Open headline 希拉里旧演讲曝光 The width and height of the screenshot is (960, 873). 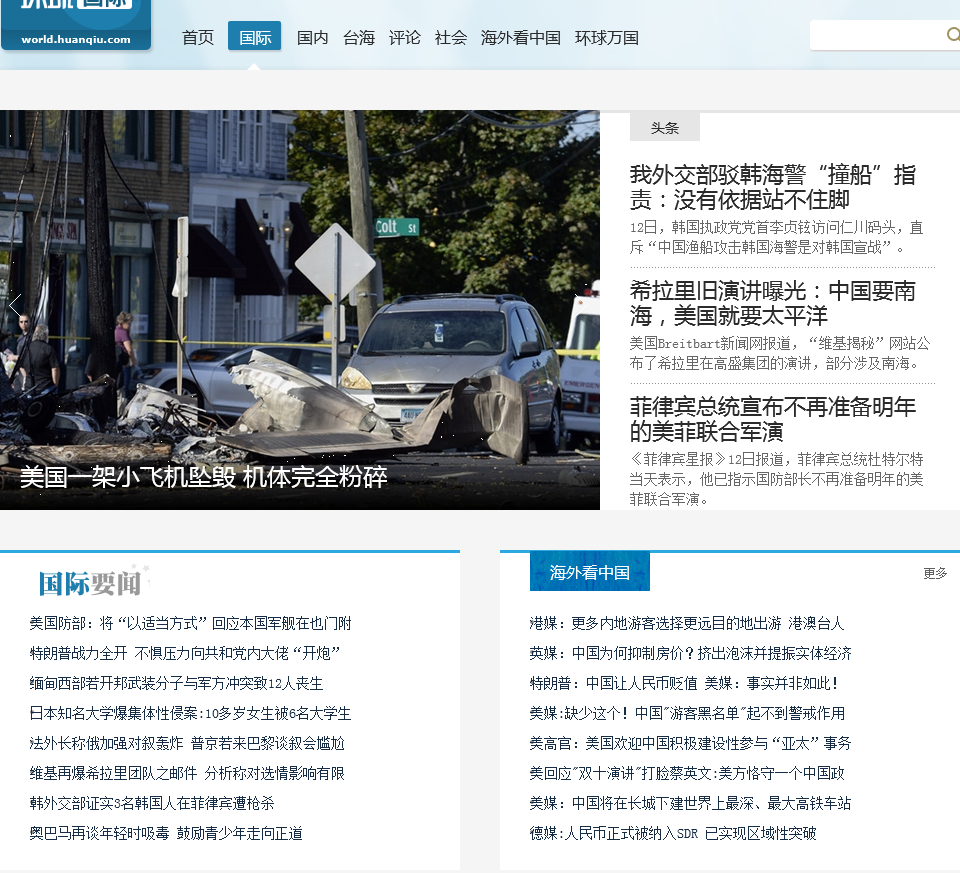773,303
